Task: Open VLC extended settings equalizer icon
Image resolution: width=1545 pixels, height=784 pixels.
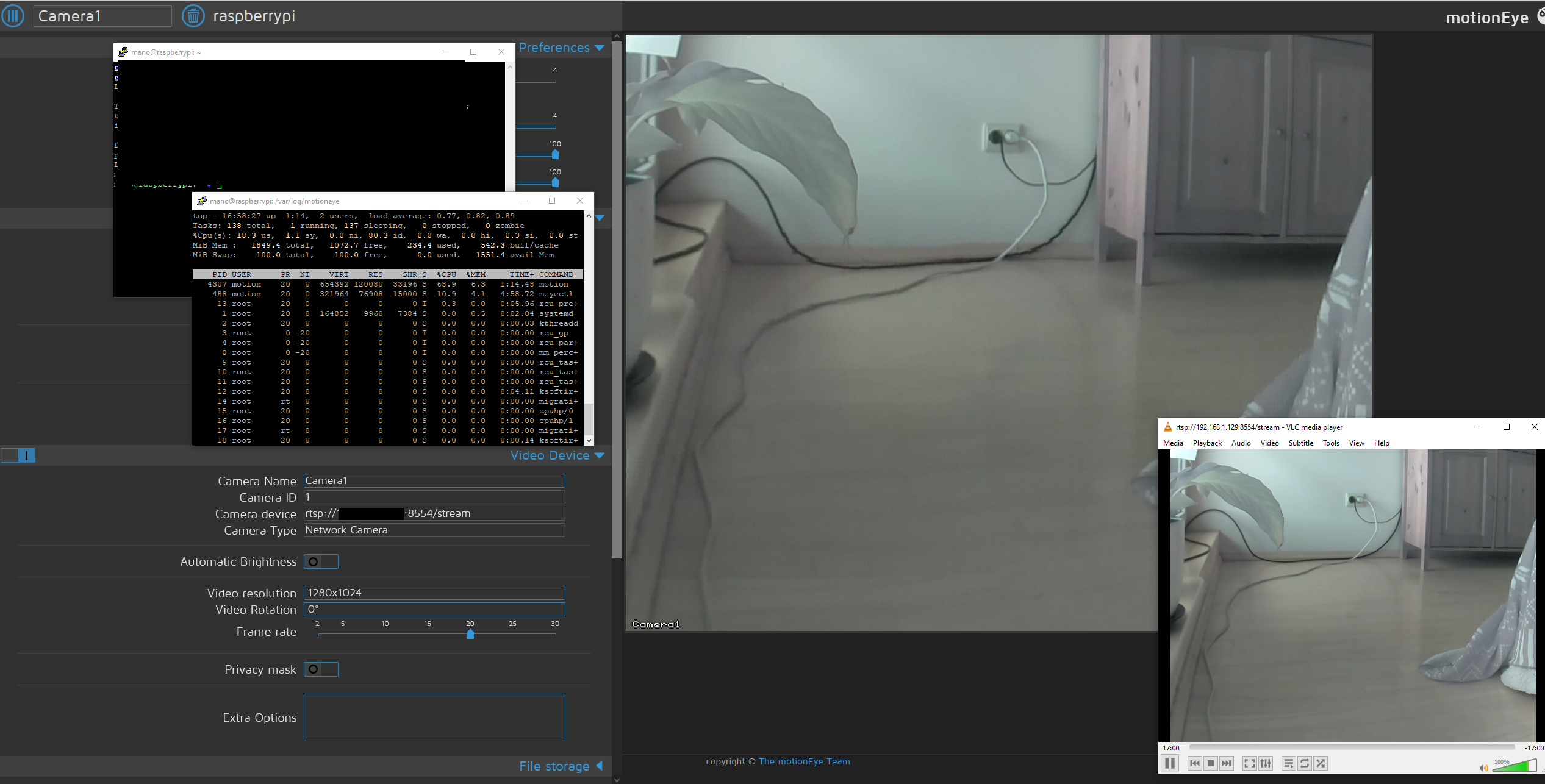Action: 1266,763
